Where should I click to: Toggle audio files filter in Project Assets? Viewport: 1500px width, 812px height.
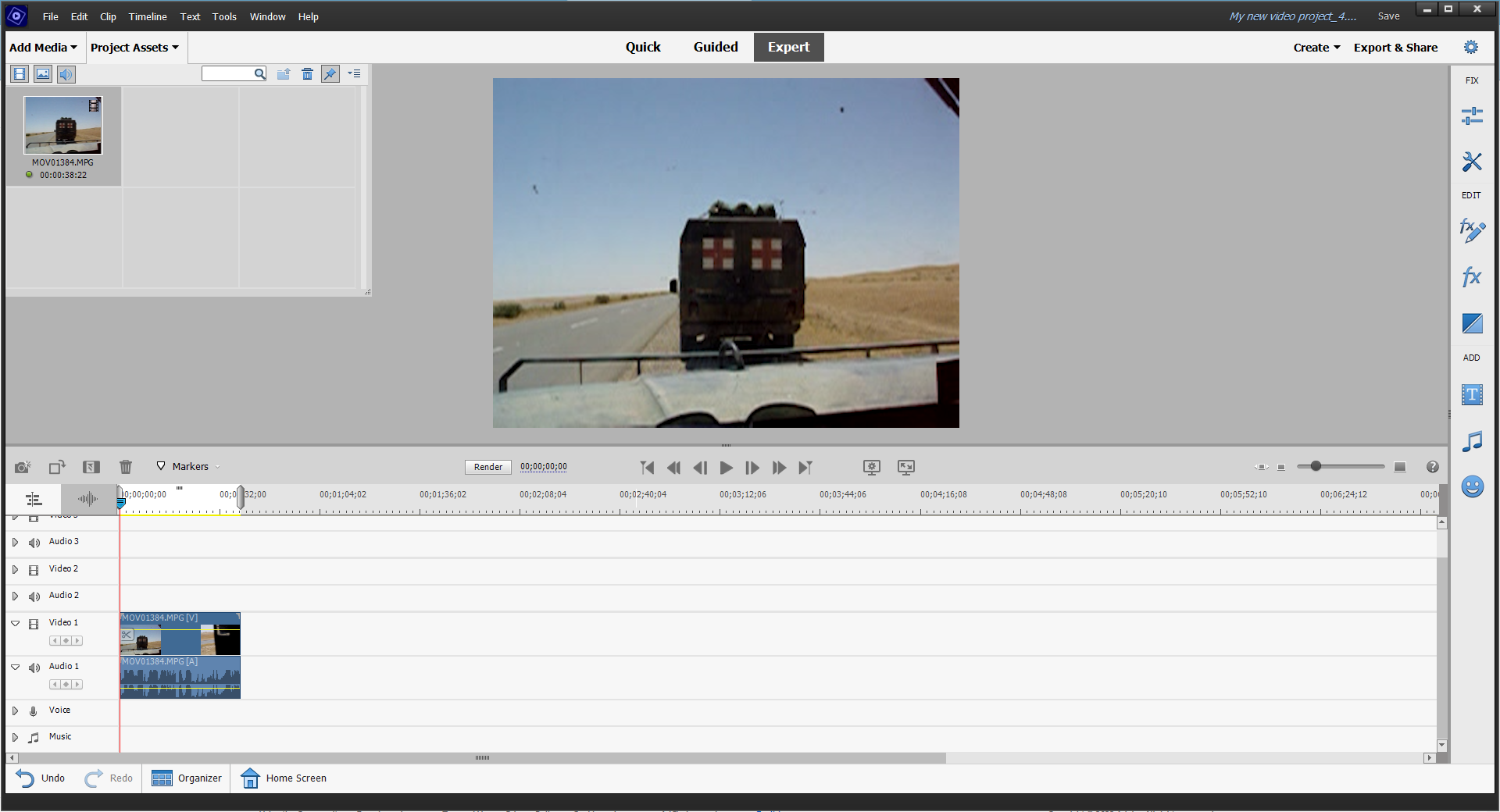pyautogui.click(x=66, y=73)
